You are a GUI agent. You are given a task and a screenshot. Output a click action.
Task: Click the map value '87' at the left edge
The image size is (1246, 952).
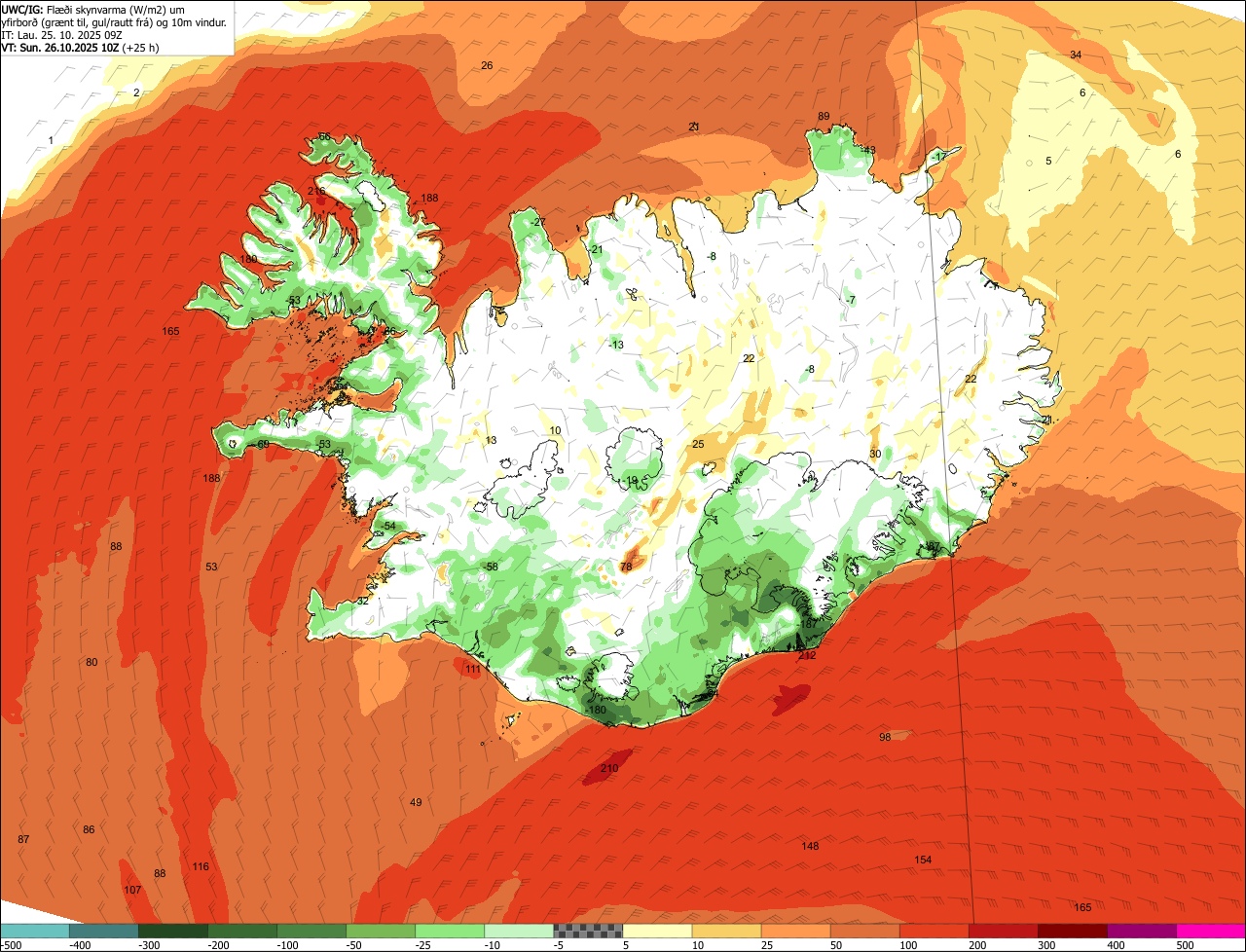(23, 840)
